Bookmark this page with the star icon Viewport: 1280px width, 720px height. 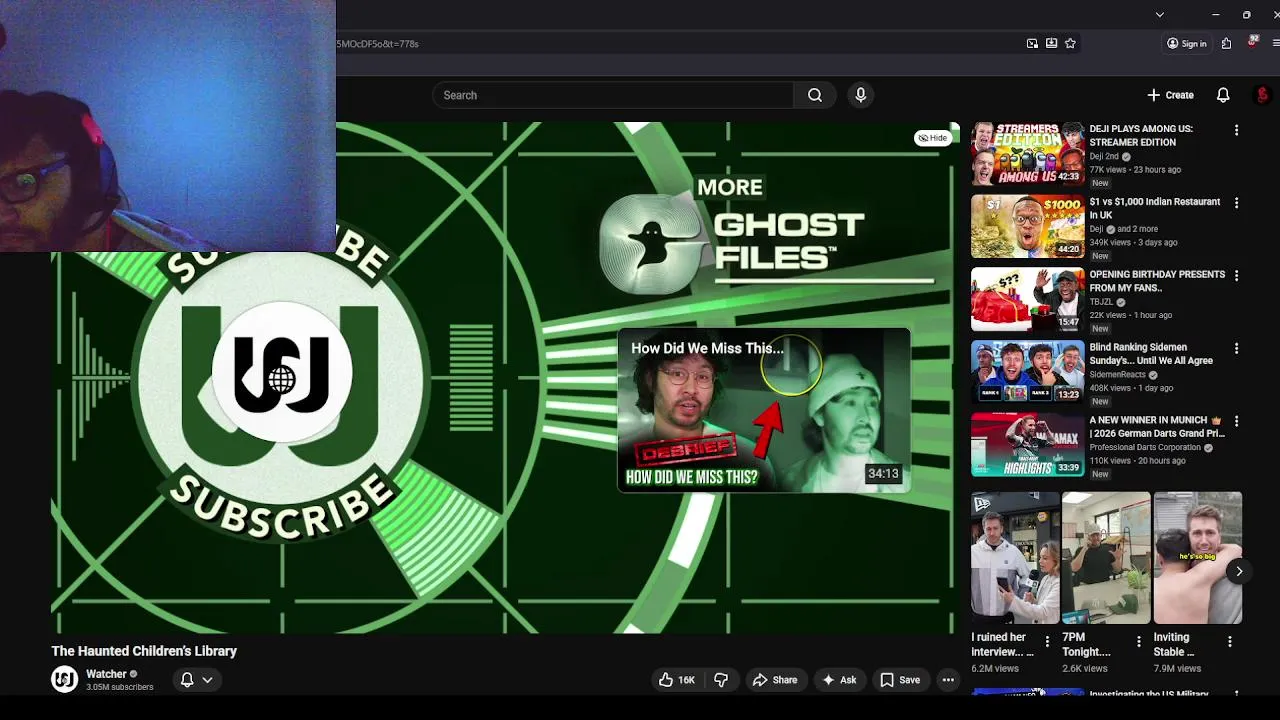coord(1070,43)
